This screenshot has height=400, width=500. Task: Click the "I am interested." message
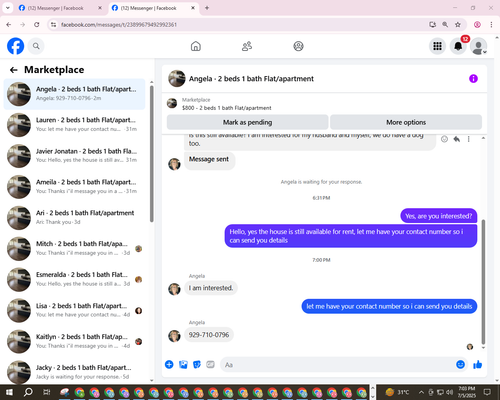coord(211,288)
